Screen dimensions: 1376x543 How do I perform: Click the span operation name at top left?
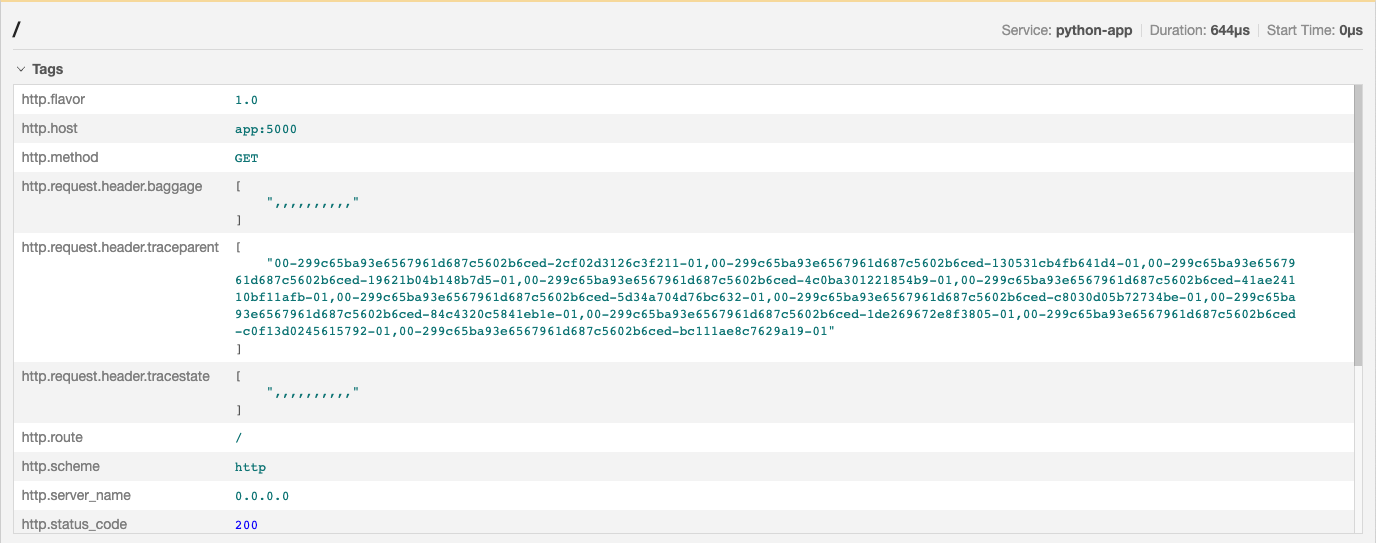click(16, 30)
